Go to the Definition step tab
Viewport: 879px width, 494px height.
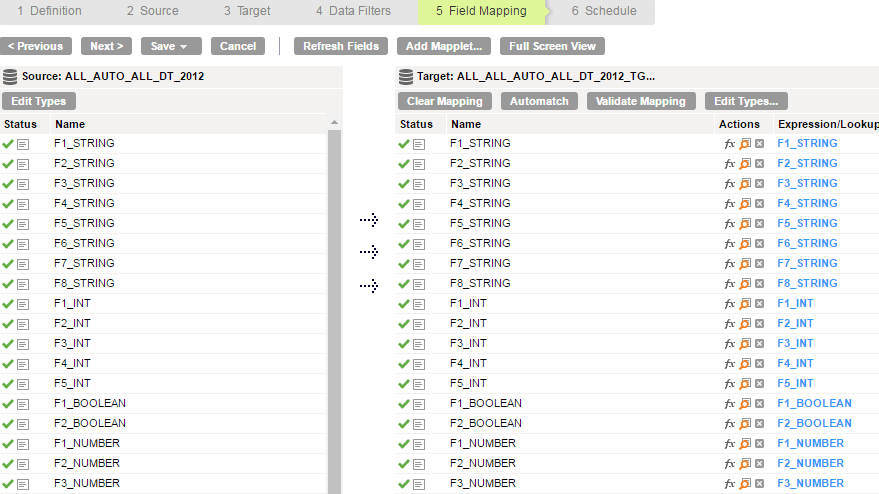click(49, 11)
